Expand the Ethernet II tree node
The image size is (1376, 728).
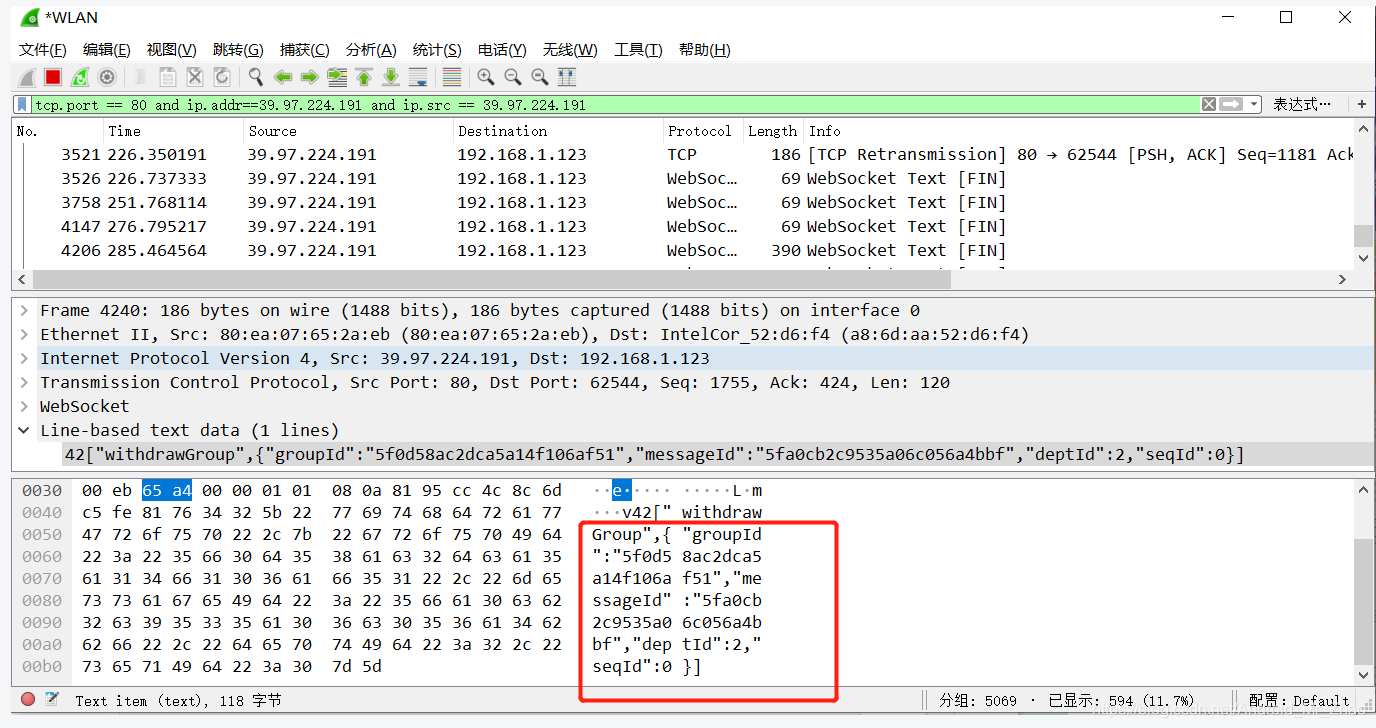24,335
